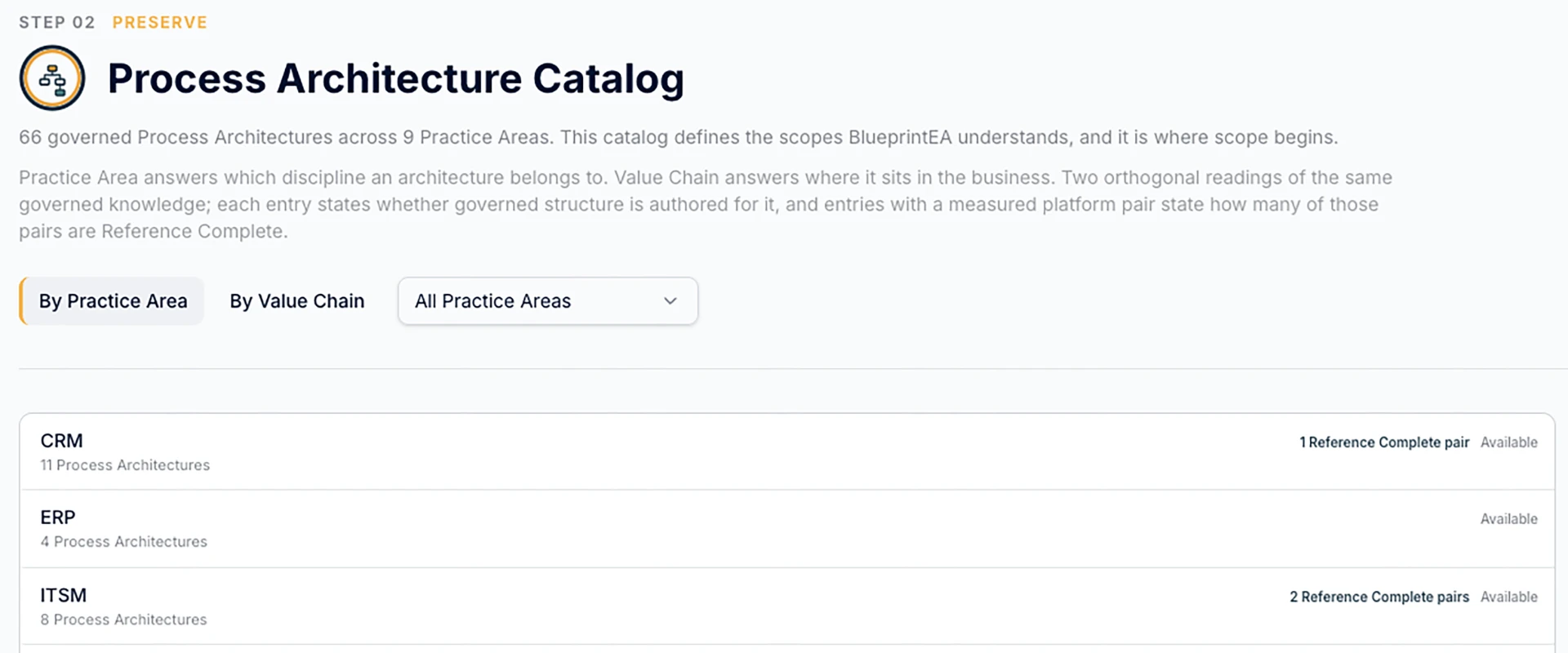The height and width of the screenshot is (653, 1568).
Task: Click the STEP 02 label
Action: 57,23
